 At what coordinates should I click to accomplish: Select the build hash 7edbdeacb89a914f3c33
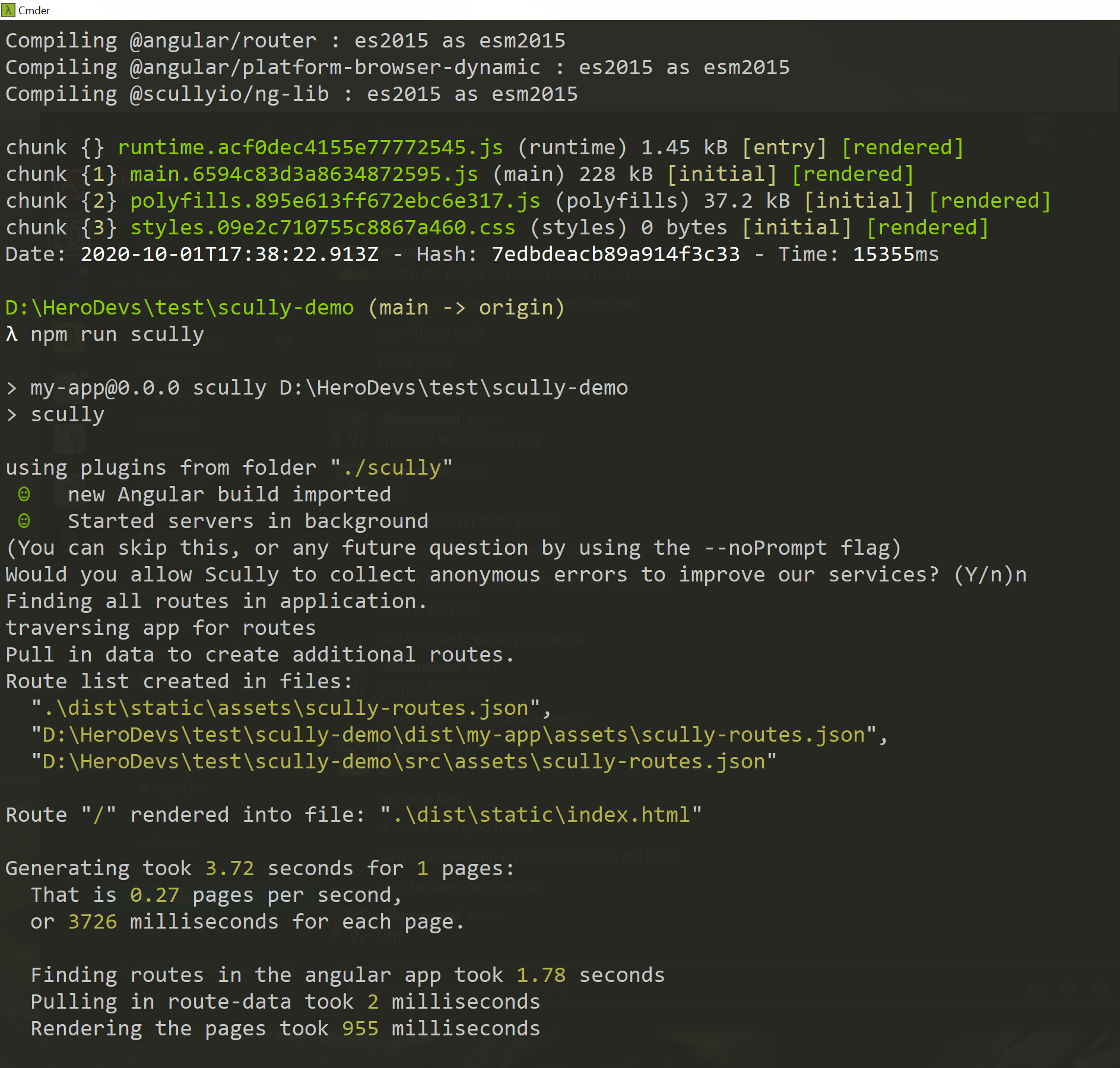point(615,253)
